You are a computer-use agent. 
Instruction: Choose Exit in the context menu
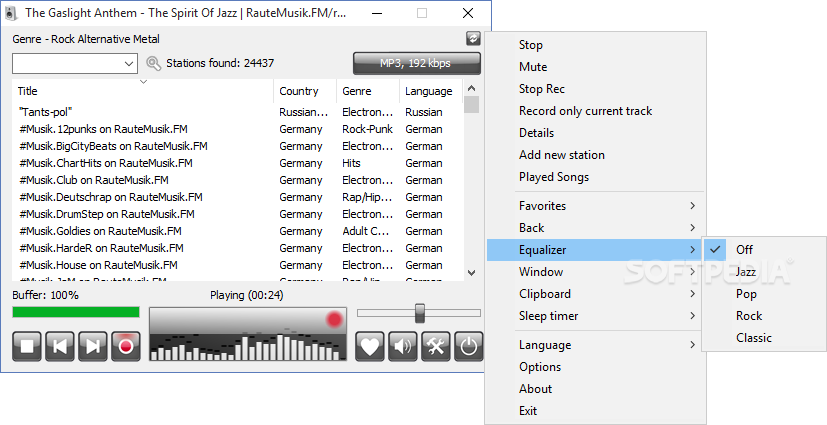(x=595, y=411)
